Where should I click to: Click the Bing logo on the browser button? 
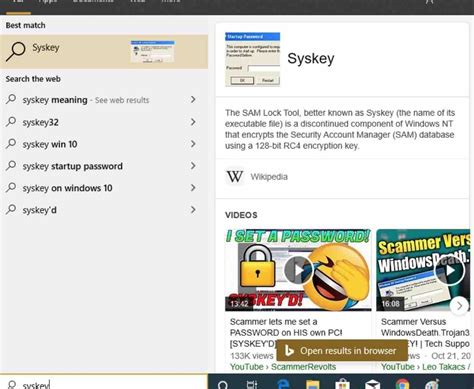click(289, 351)
